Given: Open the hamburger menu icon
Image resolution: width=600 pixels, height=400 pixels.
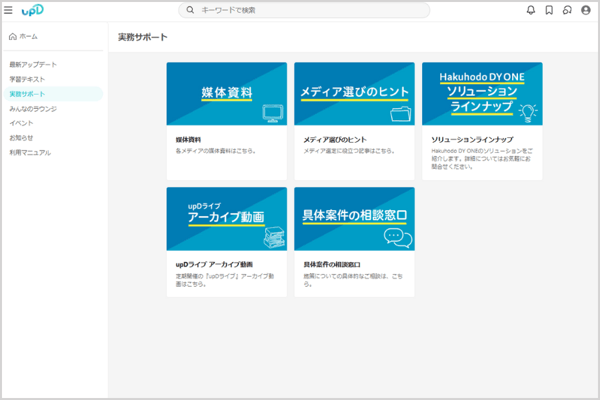Looking at the screenshot, I should point(8,10).
